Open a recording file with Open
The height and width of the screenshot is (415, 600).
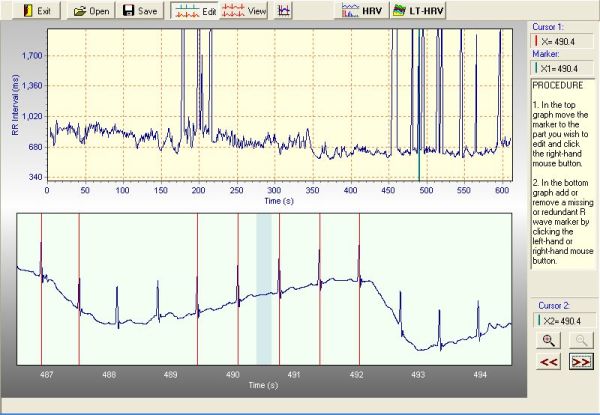pos(91,11)
